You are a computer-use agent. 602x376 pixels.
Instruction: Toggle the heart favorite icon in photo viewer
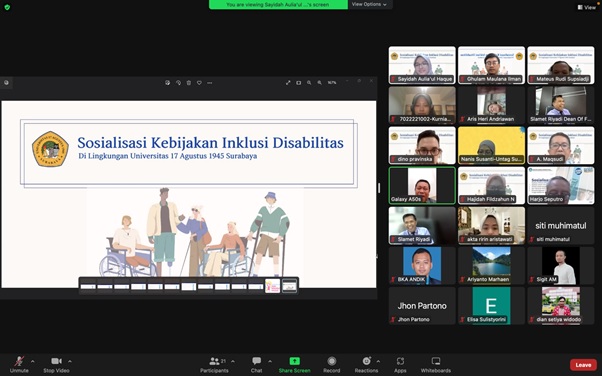click(199, 83)
